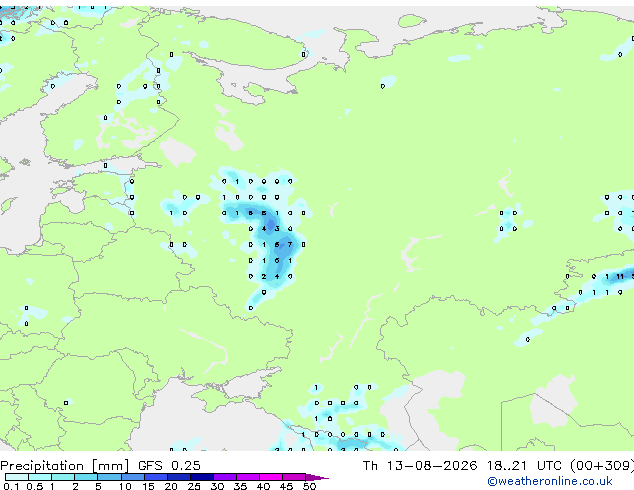Click the 0.5 to 1 mm legend swatch
Image resolution: width=634 pixels, height=490 pixels.
(x=40, y=477)
